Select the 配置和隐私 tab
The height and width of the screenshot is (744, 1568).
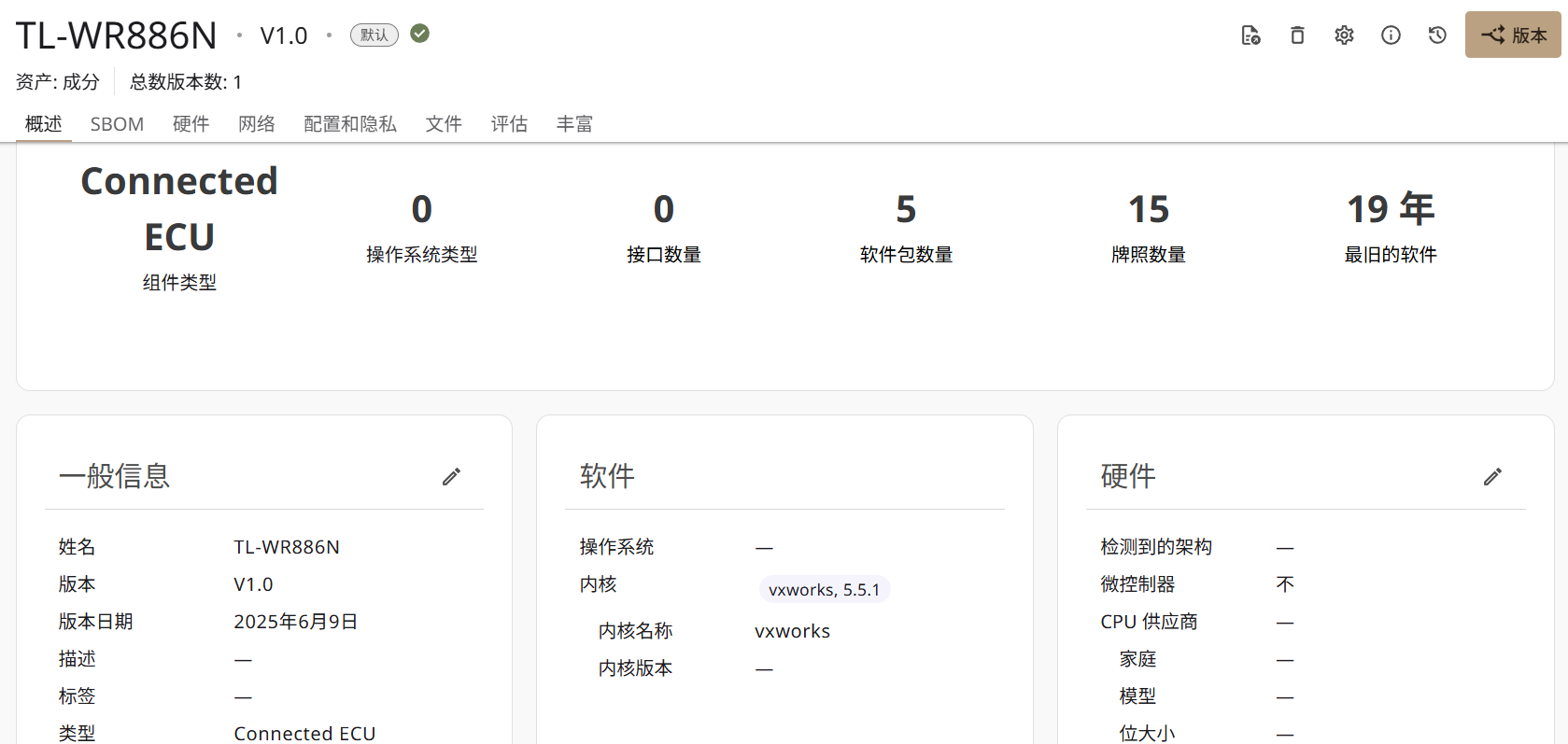(x=350, y=124)
